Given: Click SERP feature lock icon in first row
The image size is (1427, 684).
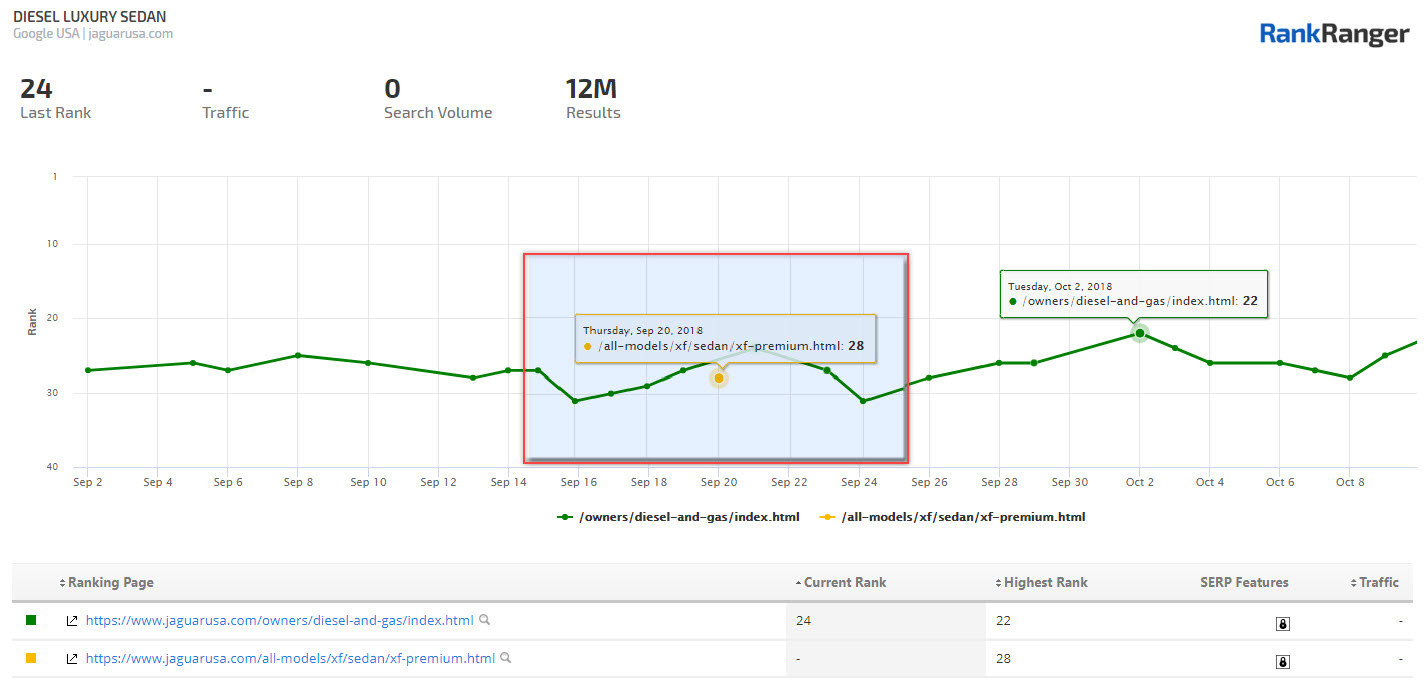Looking at the screenshot, I should (x=1283, y=623).
